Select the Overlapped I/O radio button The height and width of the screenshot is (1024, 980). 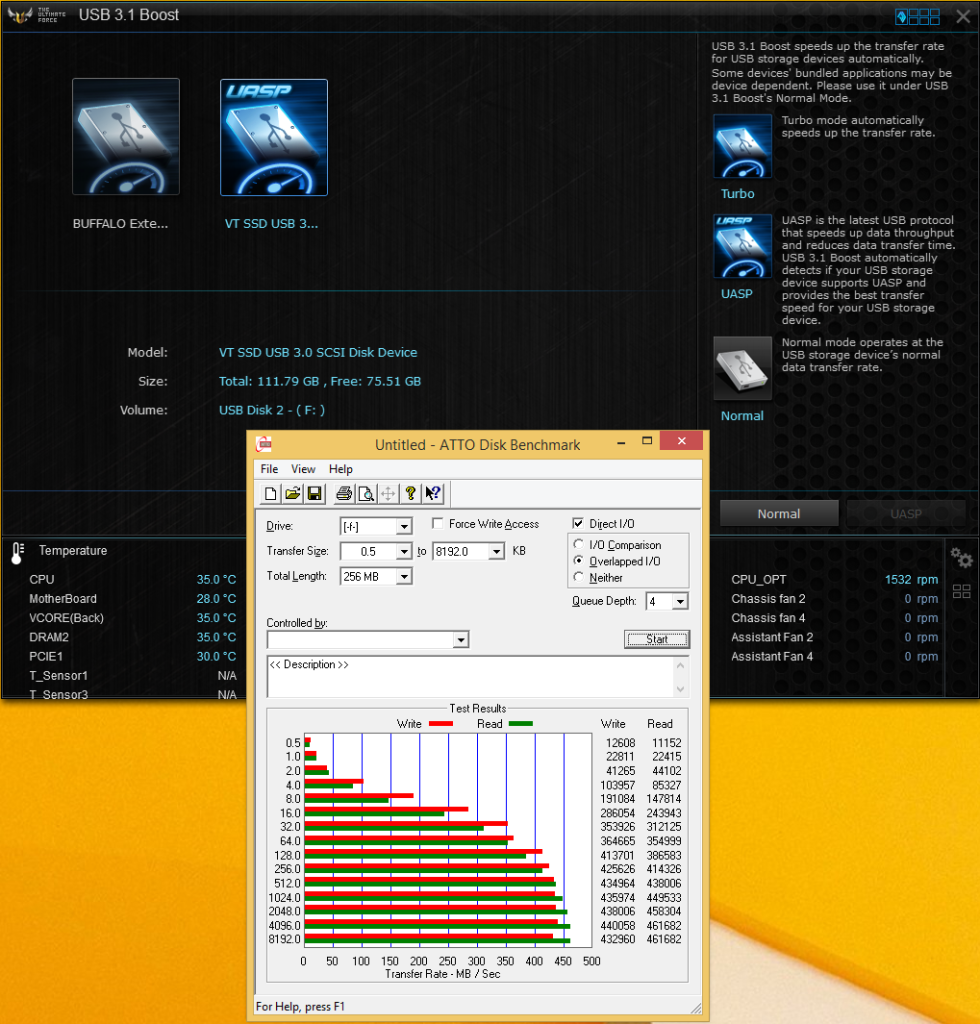pyautogui.click(x=578, y=561)
